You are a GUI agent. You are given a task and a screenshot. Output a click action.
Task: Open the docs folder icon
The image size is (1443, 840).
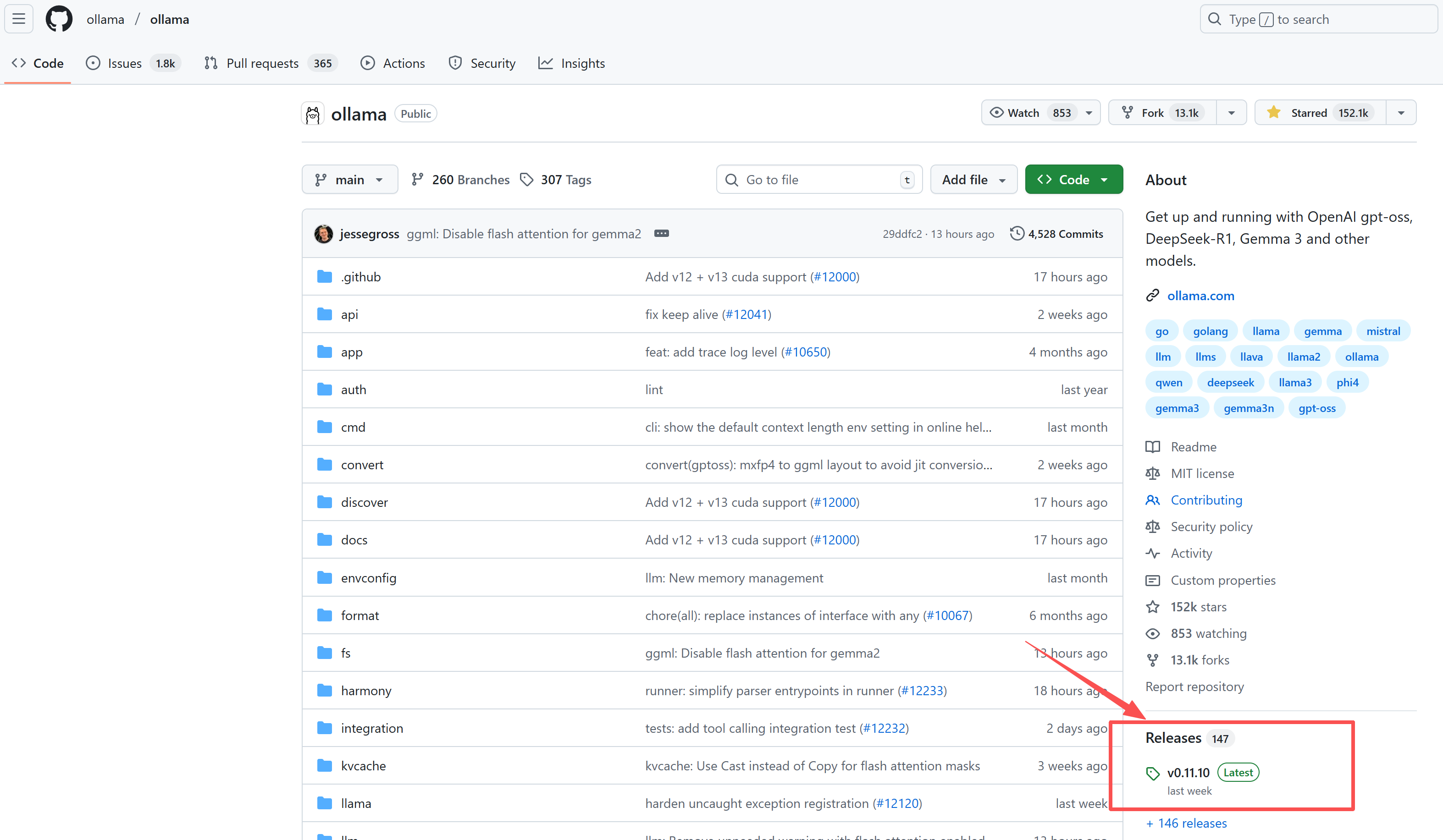point(325,539)
